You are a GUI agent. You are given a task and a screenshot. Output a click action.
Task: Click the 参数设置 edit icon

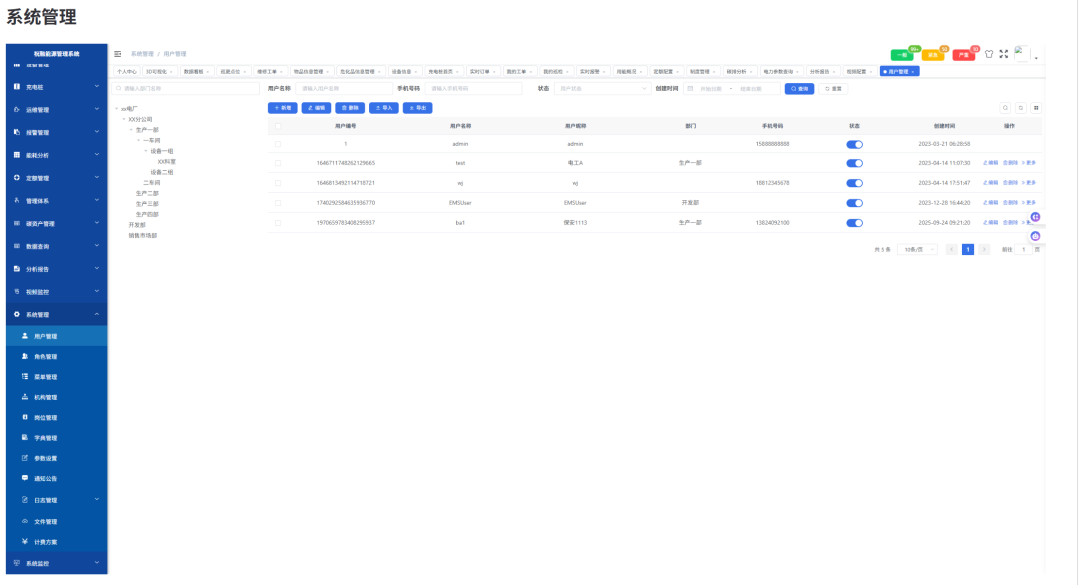click(25, 458)
